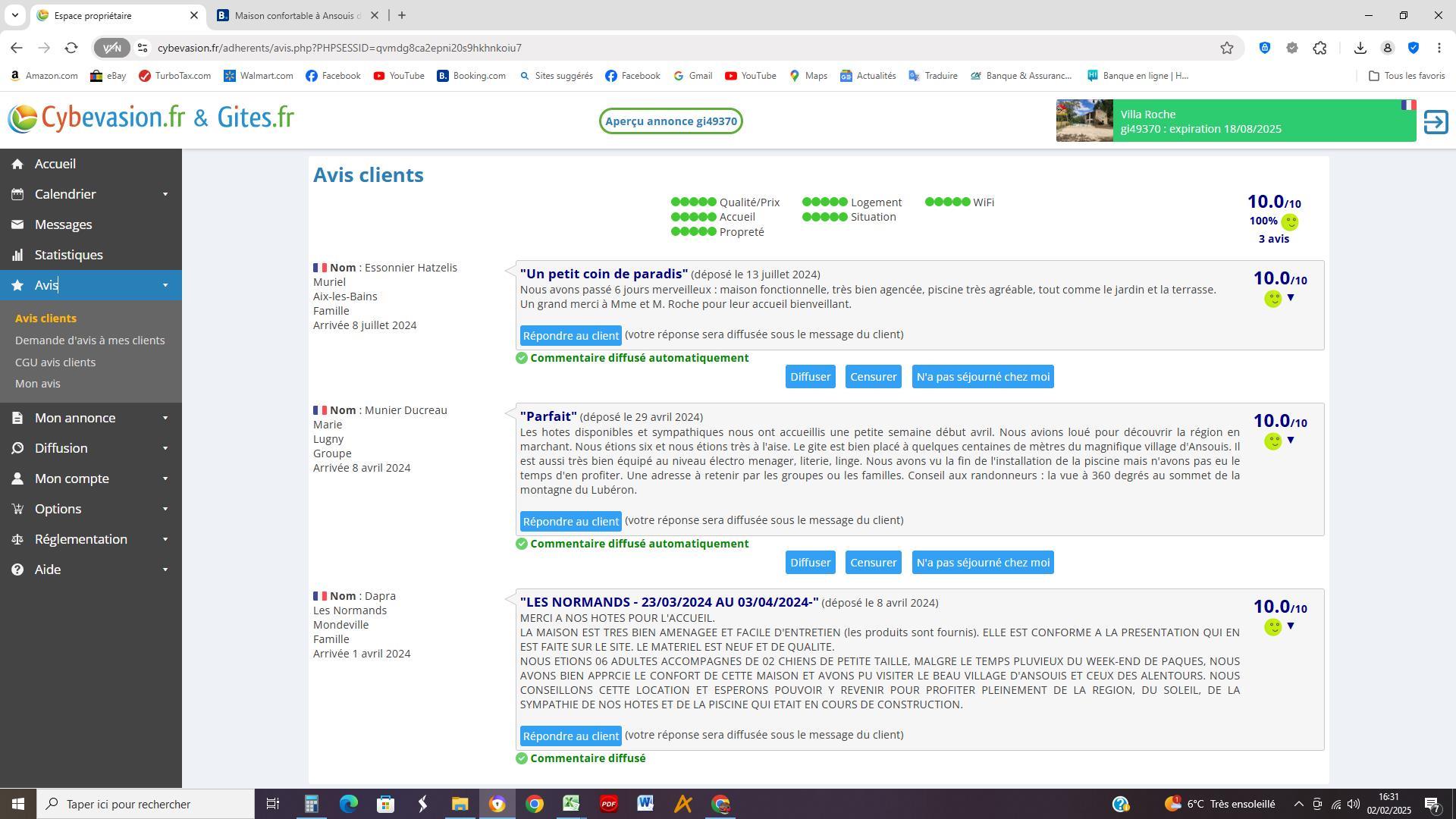Screen dimensions: 1456x819
Task: Click the Statistiques chart icon
Action: pyautogui.click(x=17, y=255)
